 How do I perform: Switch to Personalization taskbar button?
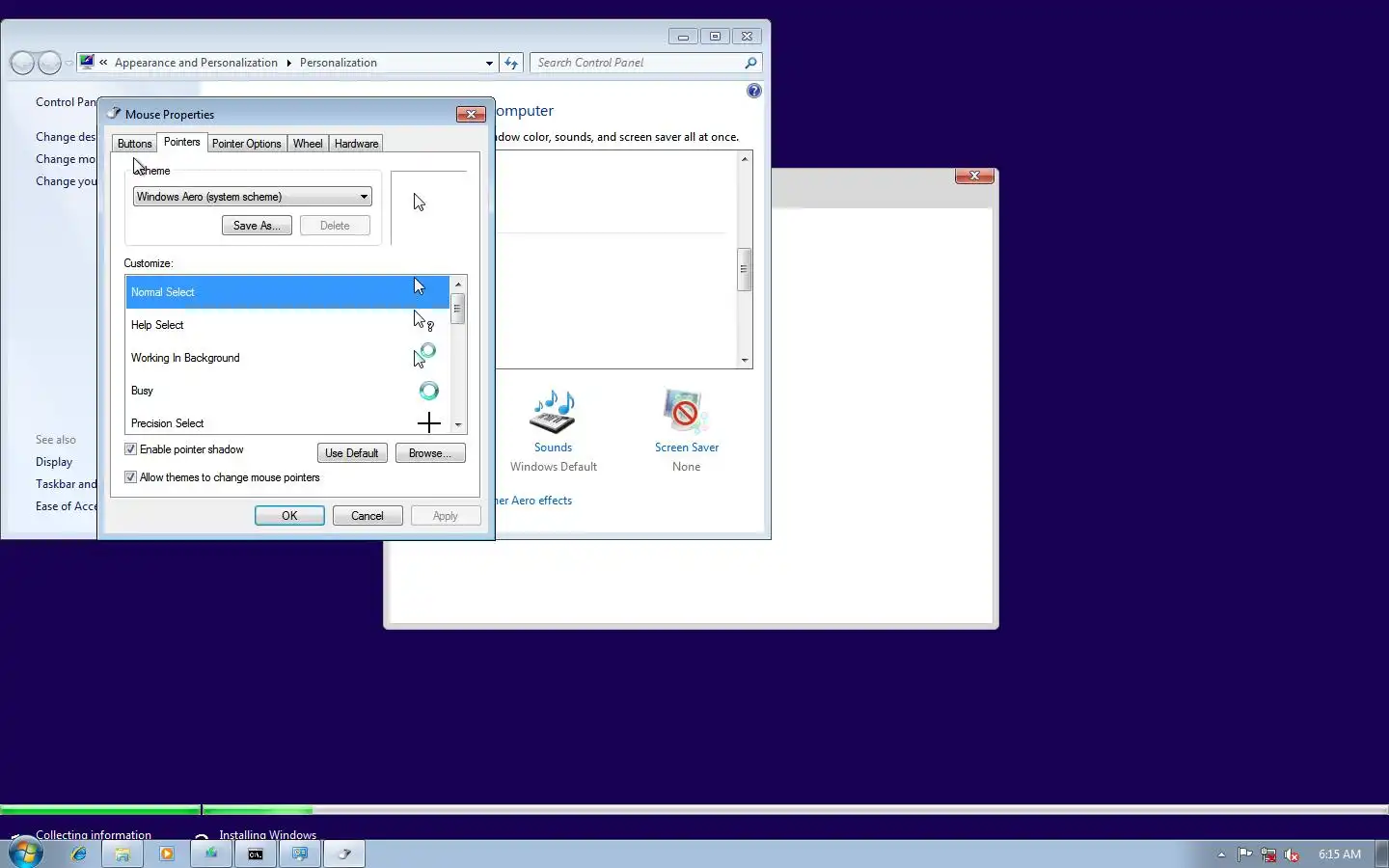click(x=300, y=854)
